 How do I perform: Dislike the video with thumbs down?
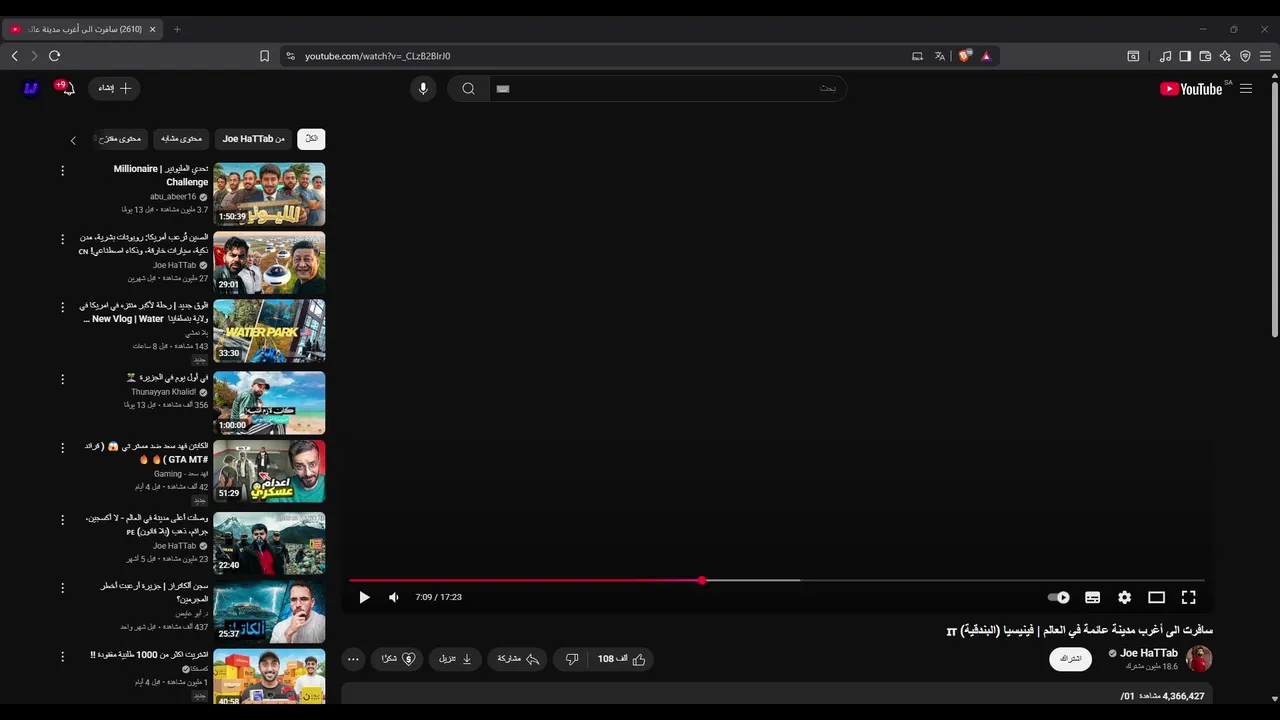tap(572, 659)
